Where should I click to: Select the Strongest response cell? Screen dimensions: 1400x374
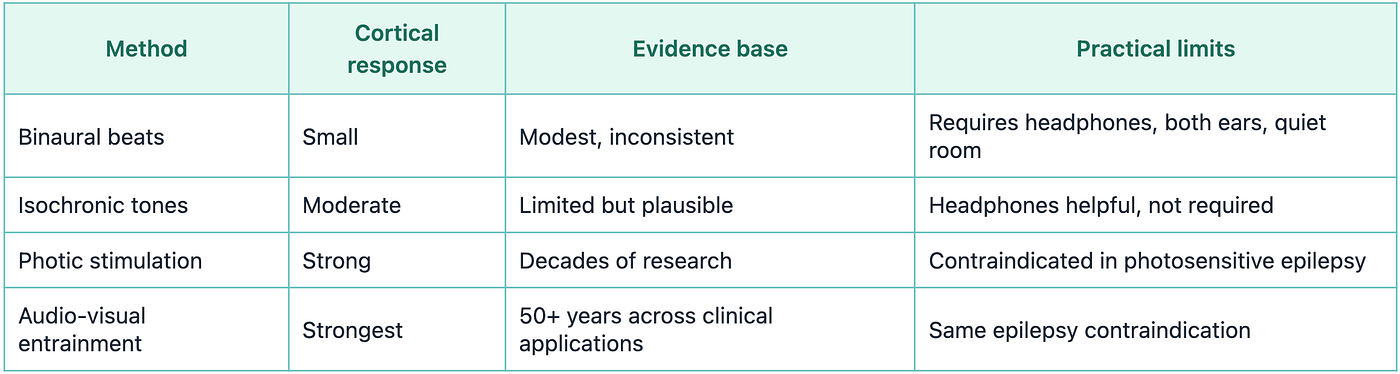(397, 329)
